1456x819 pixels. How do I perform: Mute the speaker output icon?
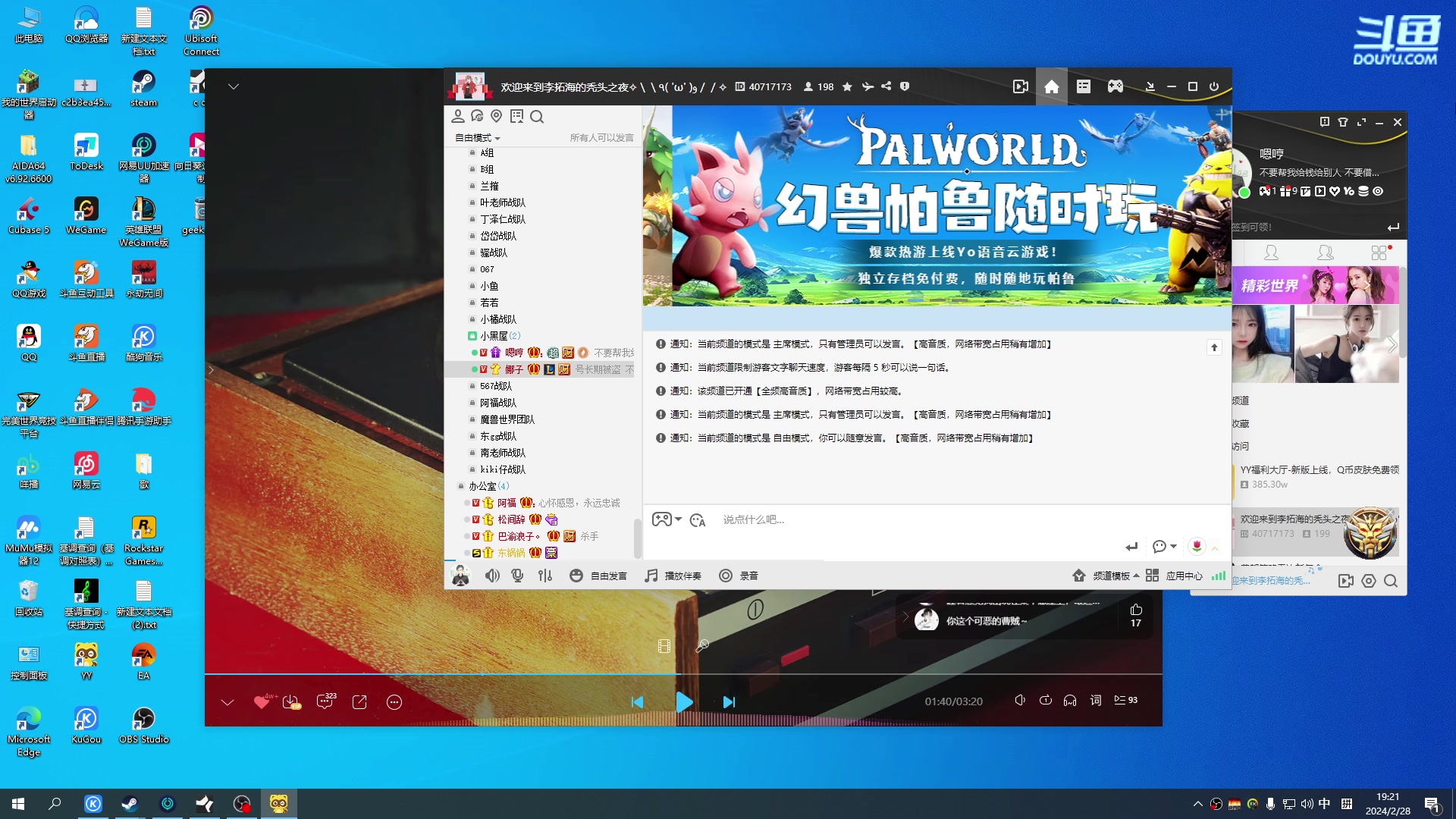point(492,576)
